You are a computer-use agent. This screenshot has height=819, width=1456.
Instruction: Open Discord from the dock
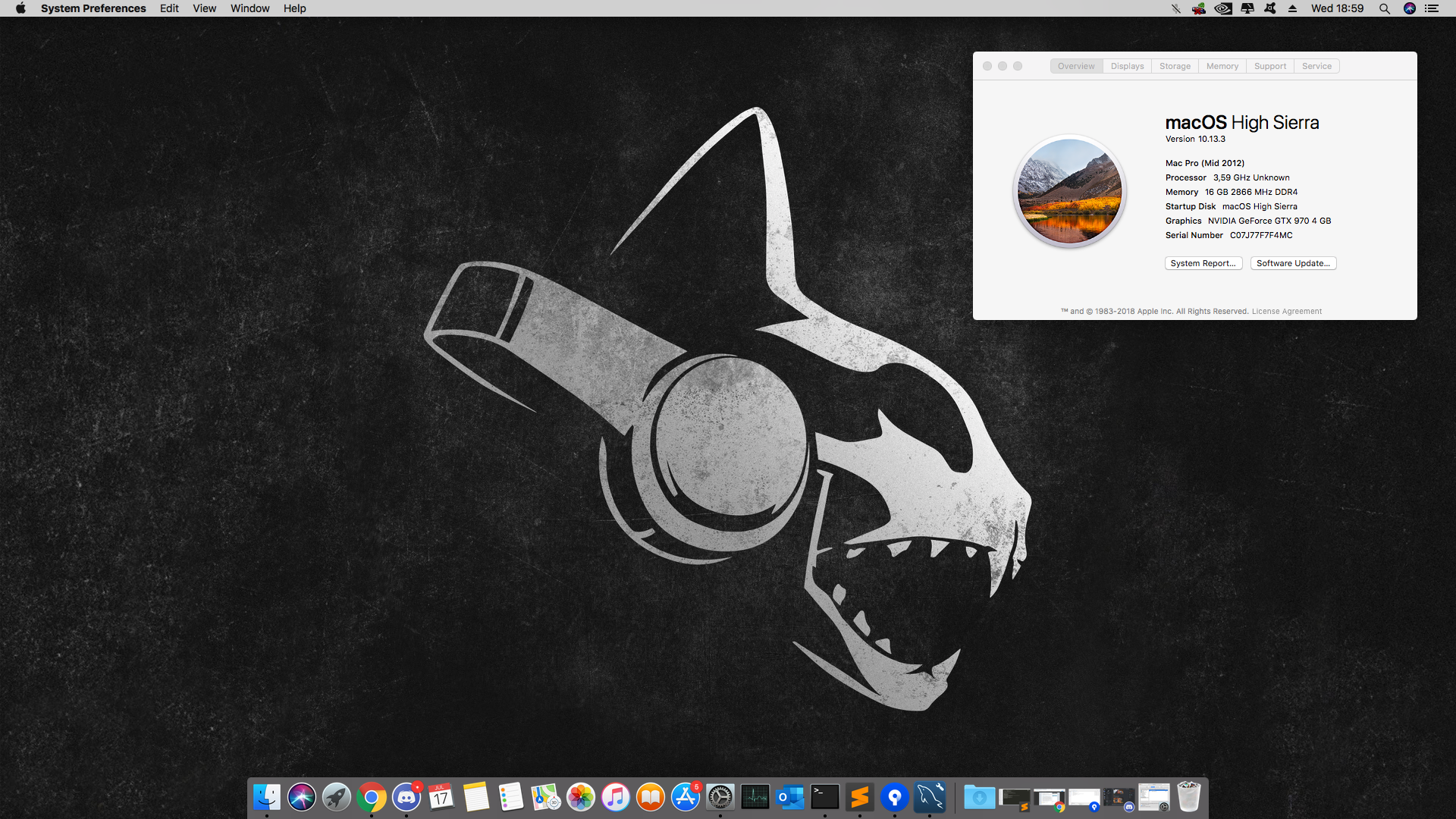point(406,797)
